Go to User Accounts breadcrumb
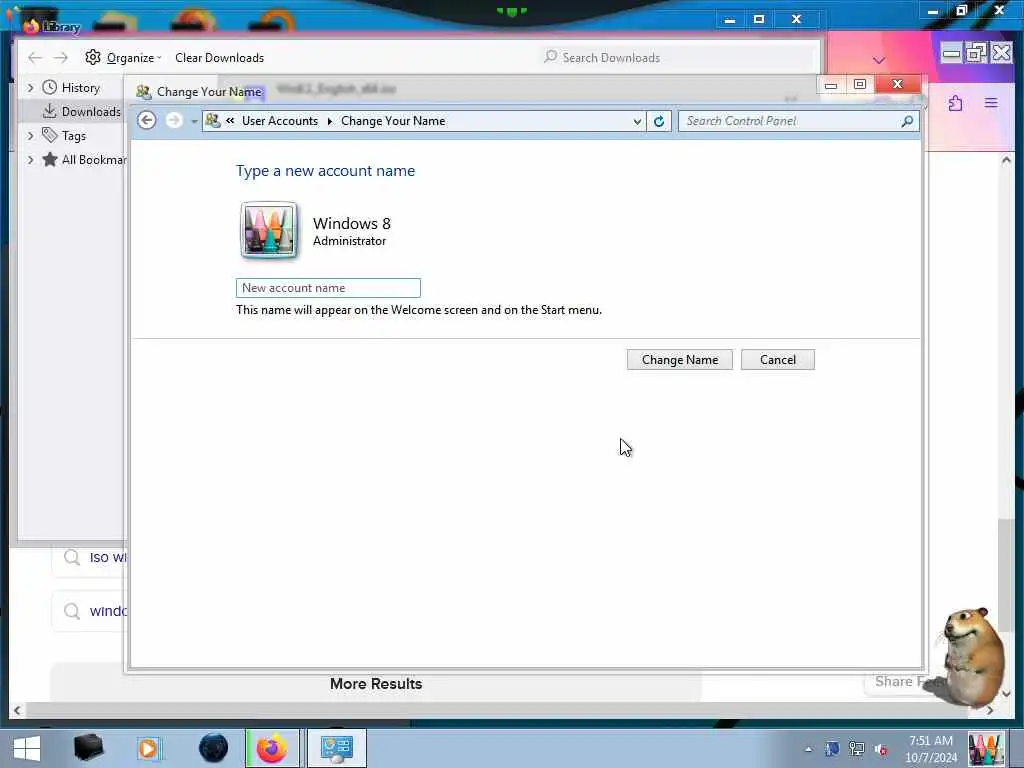Screen dimensions: 1024x768 tap(280, 121)
